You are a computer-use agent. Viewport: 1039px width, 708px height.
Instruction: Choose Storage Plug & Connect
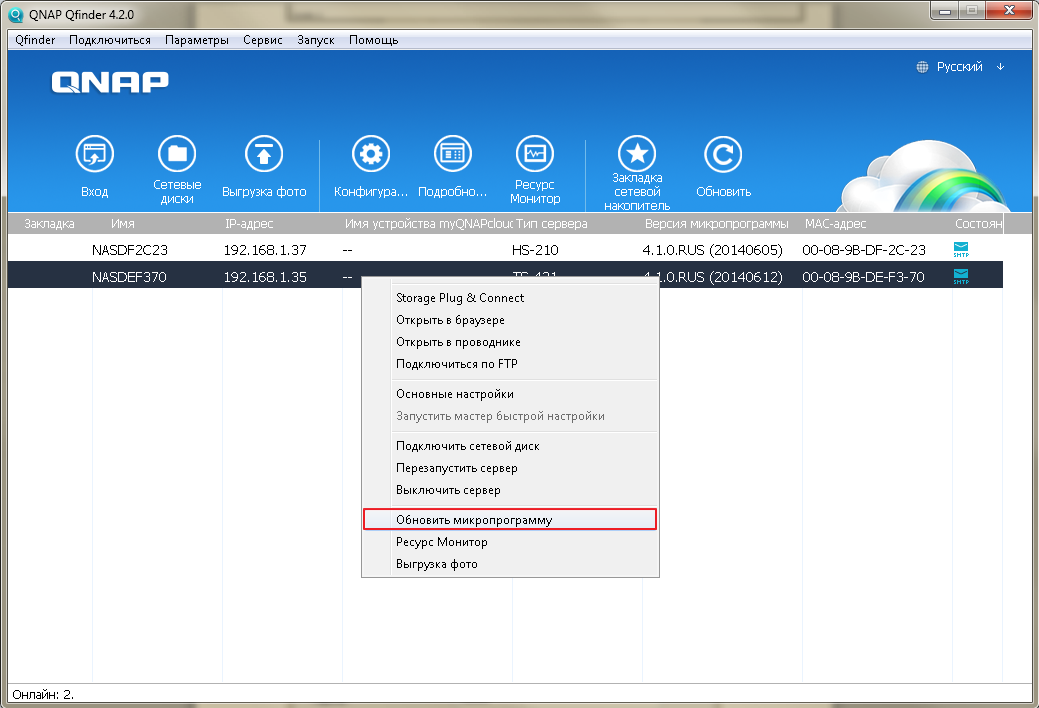pos(510,298)
